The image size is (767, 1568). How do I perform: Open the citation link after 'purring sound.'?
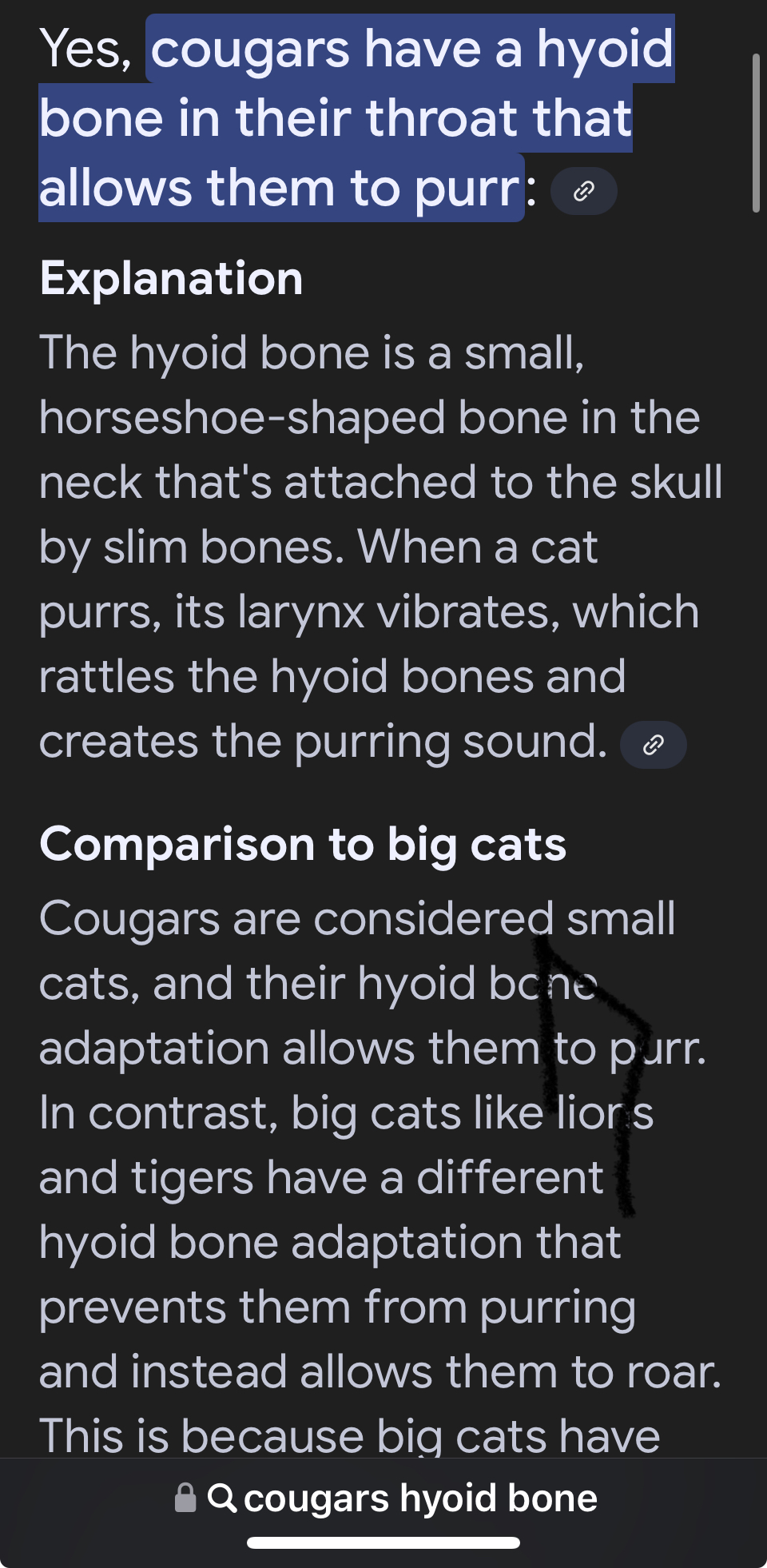[x=653, y=745]
